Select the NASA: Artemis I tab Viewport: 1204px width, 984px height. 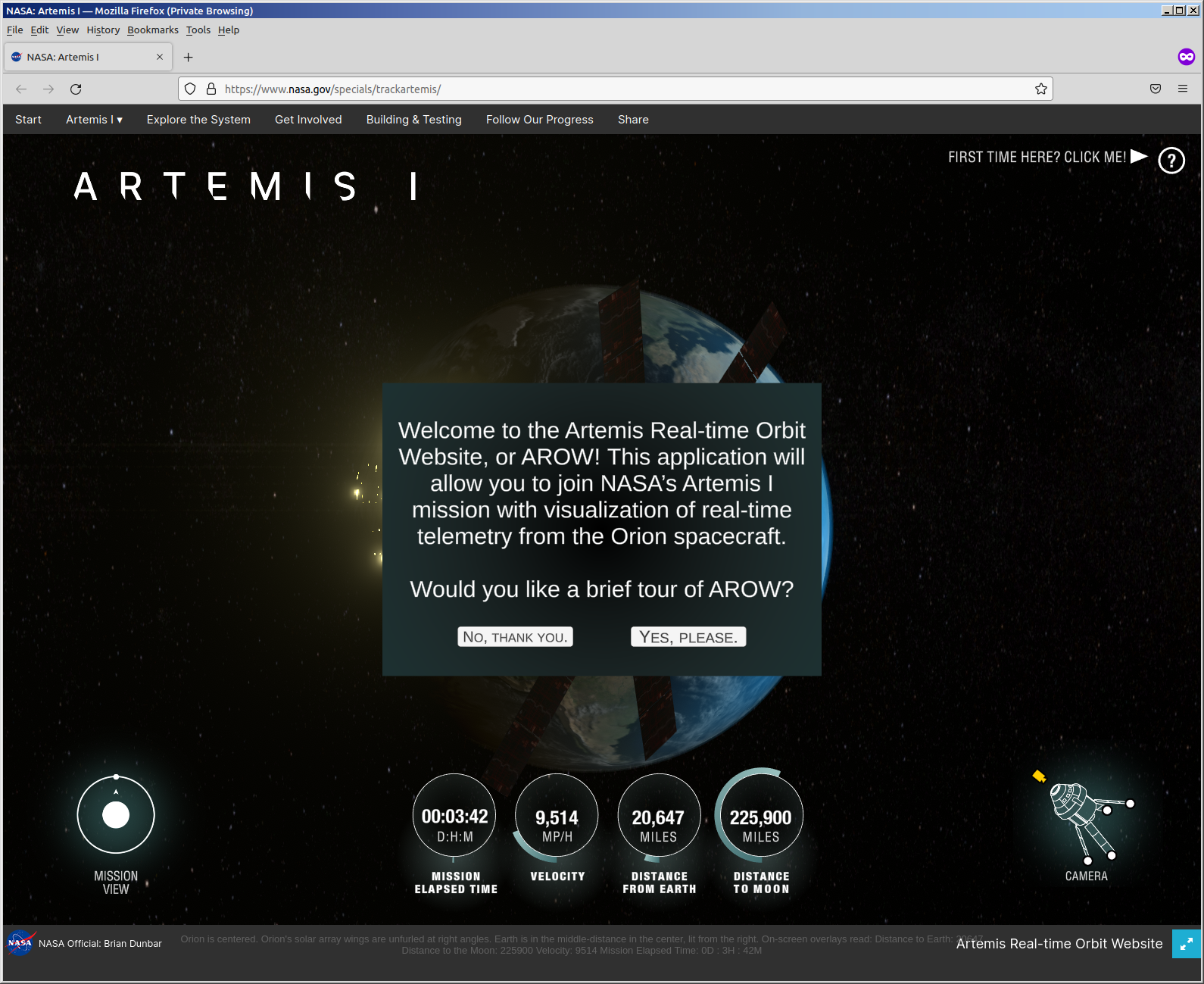click(88, 57)
